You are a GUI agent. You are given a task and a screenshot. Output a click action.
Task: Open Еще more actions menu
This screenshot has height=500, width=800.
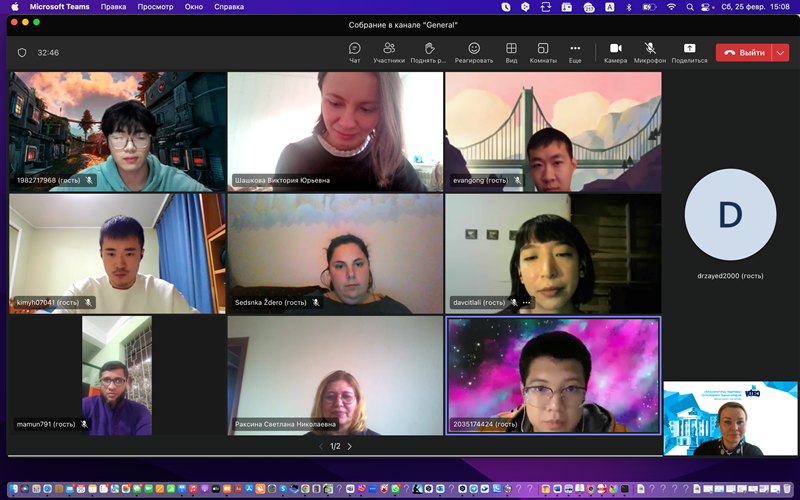(x=575, y=53)
